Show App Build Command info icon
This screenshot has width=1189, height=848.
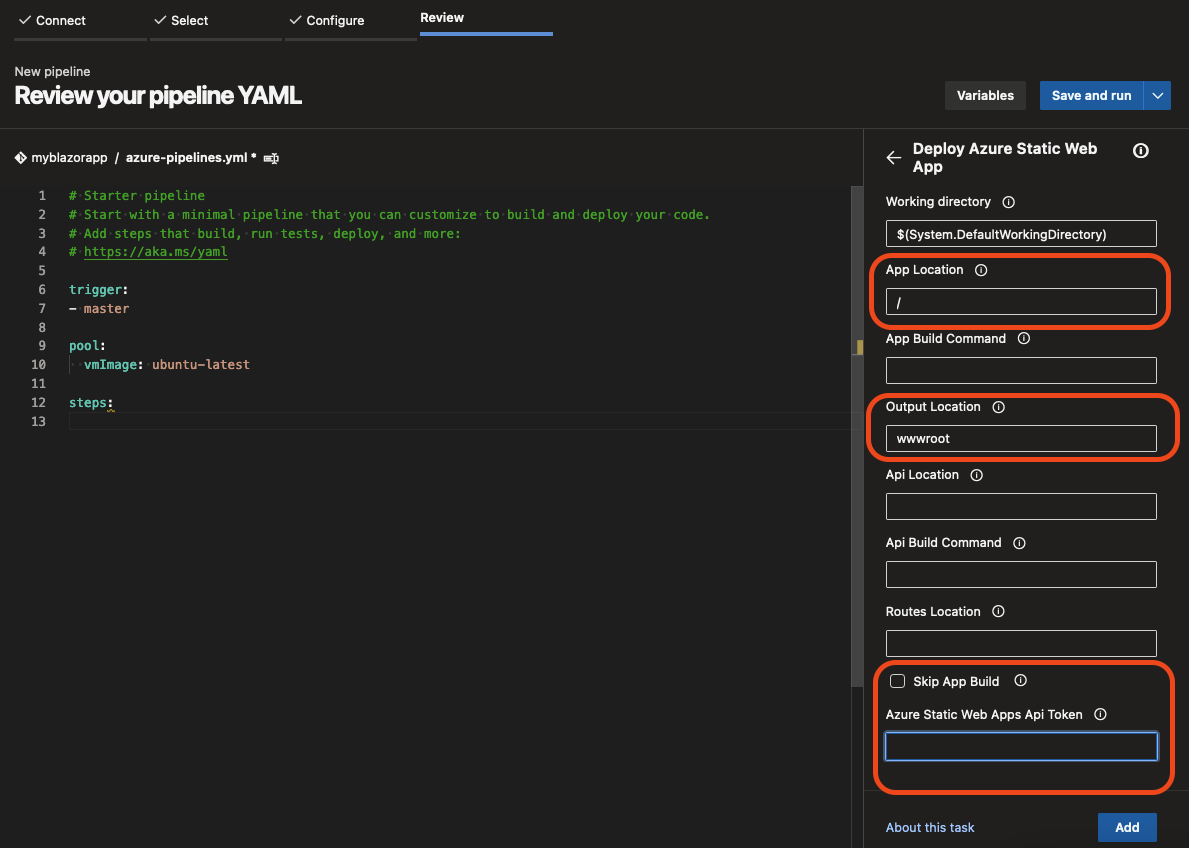(1024, 338)
